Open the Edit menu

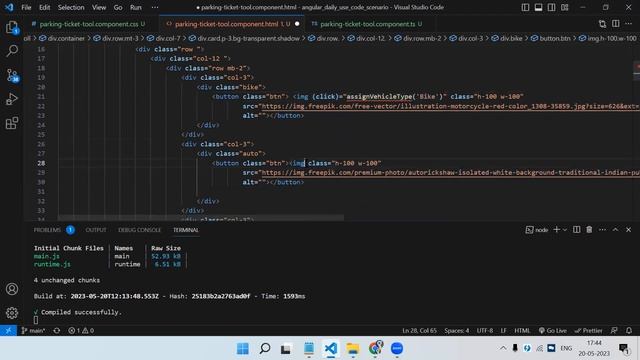tap(44, 7)
